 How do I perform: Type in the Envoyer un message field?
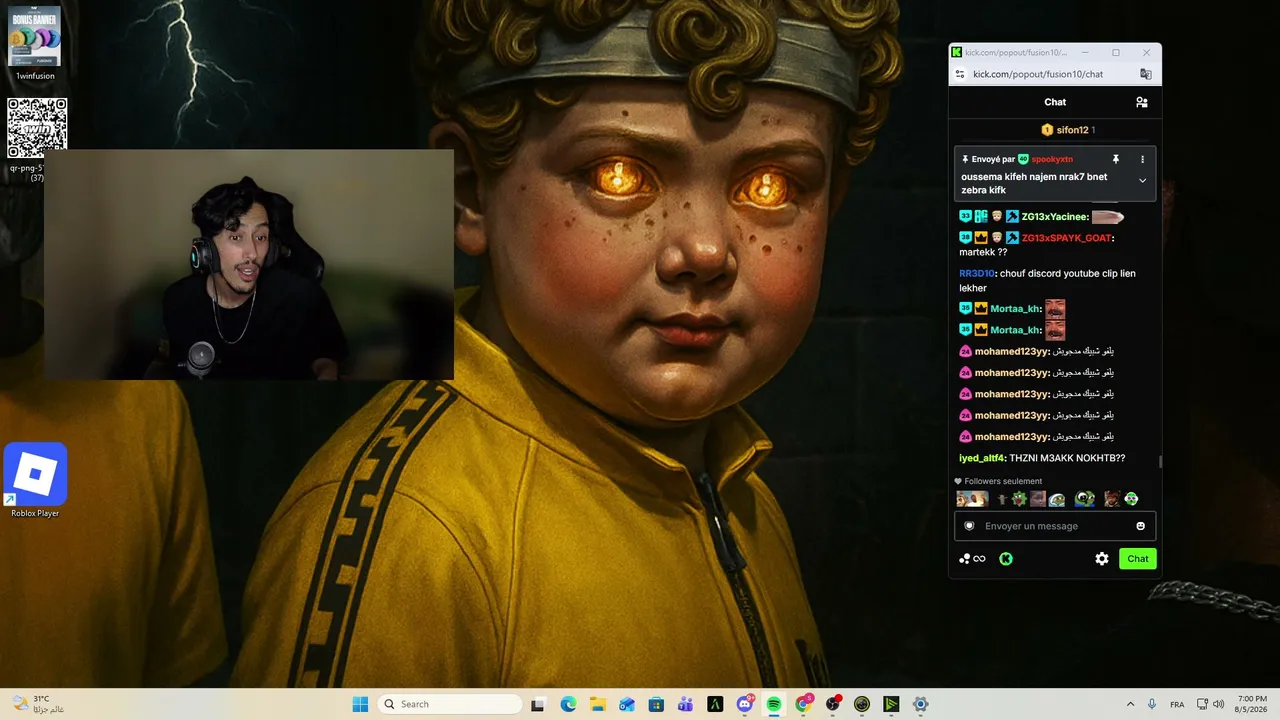pos(1055,526)
